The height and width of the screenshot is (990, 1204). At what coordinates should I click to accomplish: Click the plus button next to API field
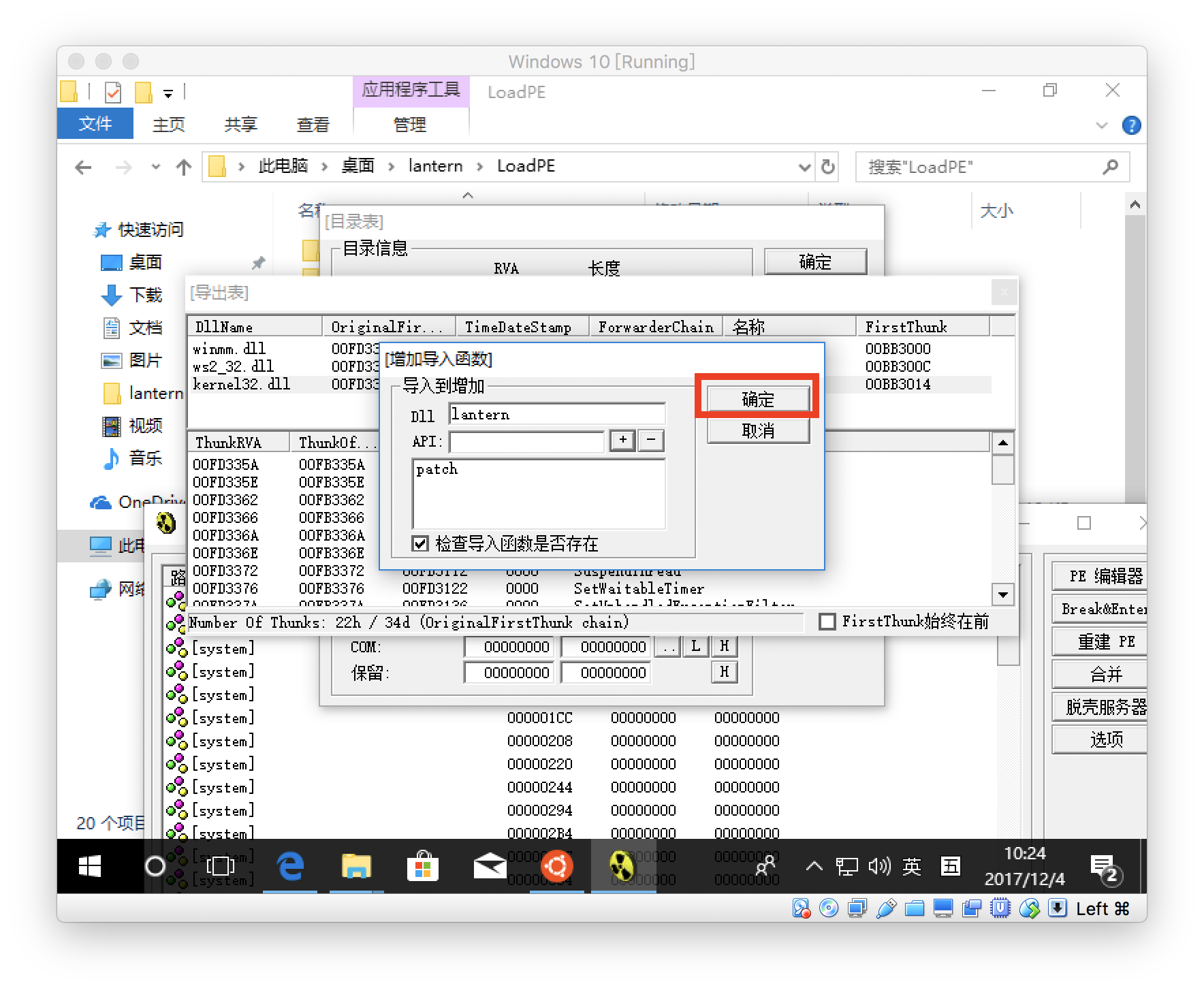pos(622,441)
